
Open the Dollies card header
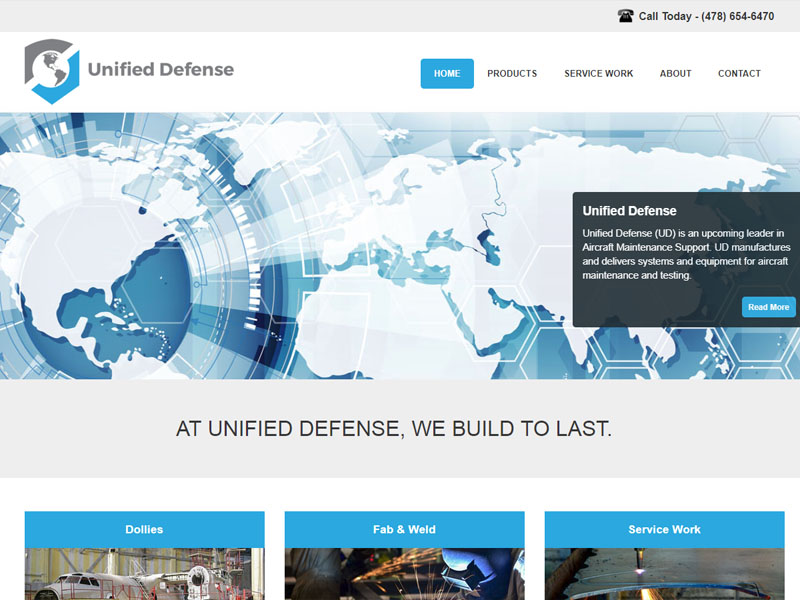144,530
